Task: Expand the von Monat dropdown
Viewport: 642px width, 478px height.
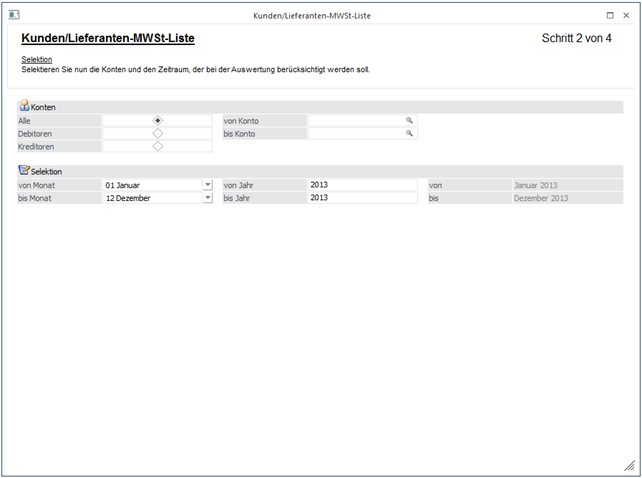Action: pos(207,185)
